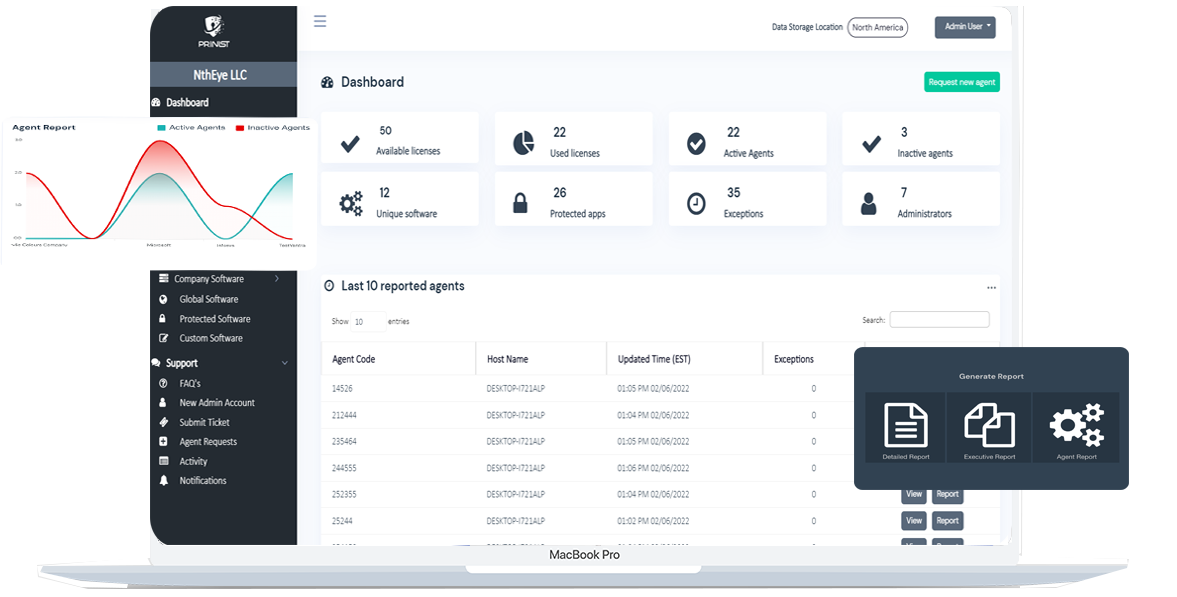The image size is (1177, 597).
Task: Click the Request new agent button
Action: [x=961, y=82]
